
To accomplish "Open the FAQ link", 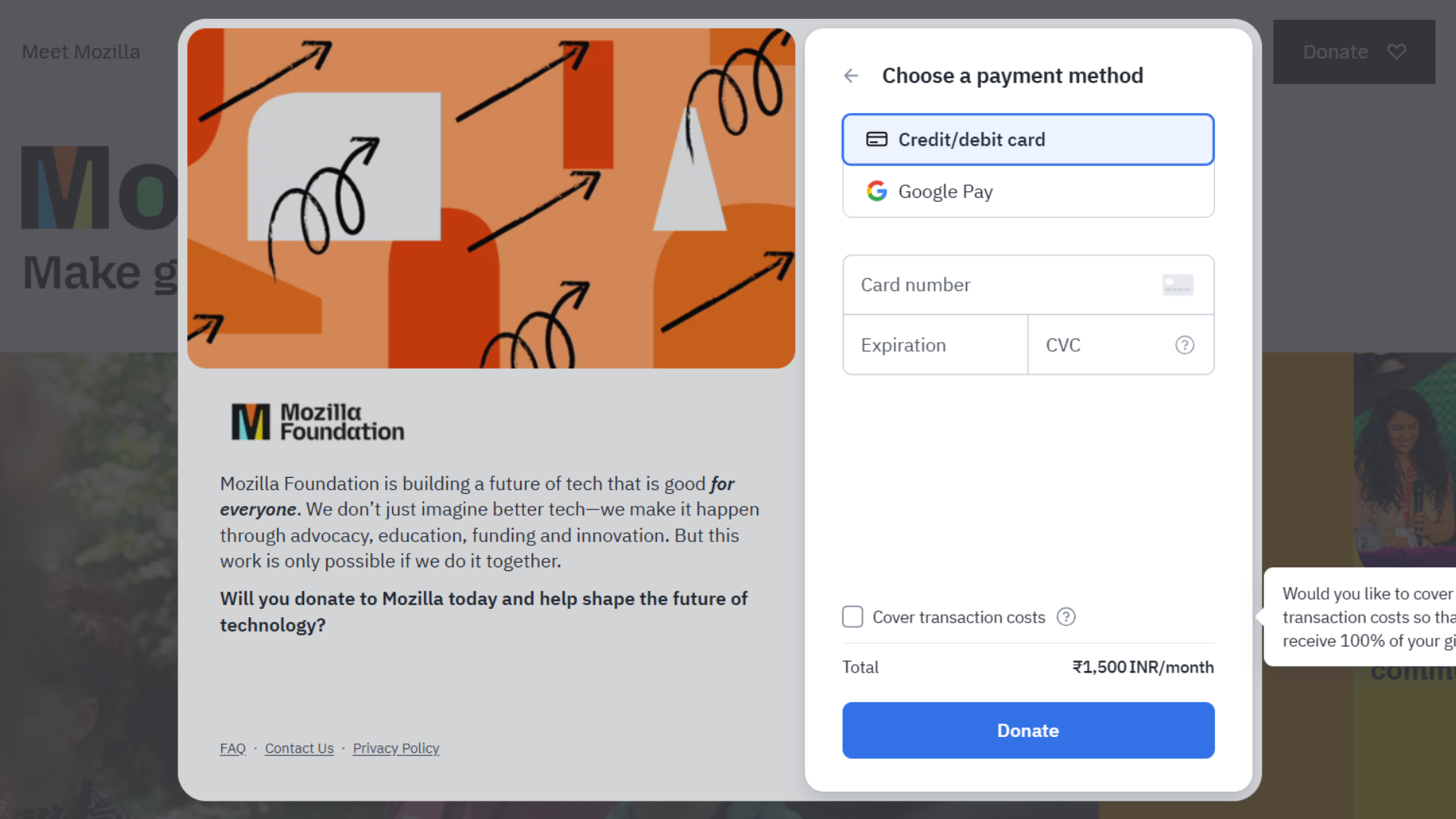I will (233, 748).
